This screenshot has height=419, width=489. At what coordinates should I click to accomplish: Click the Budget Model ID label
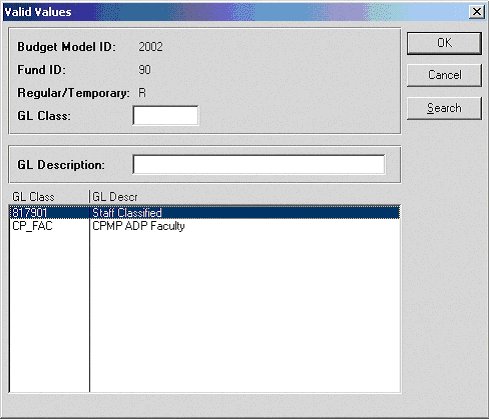tap(66, 47)
